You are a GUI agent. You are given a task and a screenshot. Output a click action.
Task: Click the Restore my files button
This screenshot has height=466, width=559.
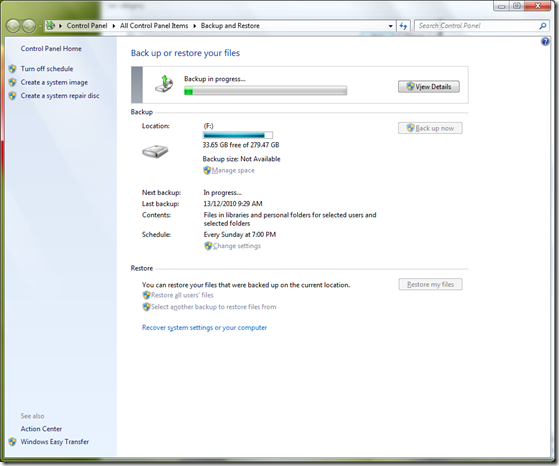(x=430, y=284)
